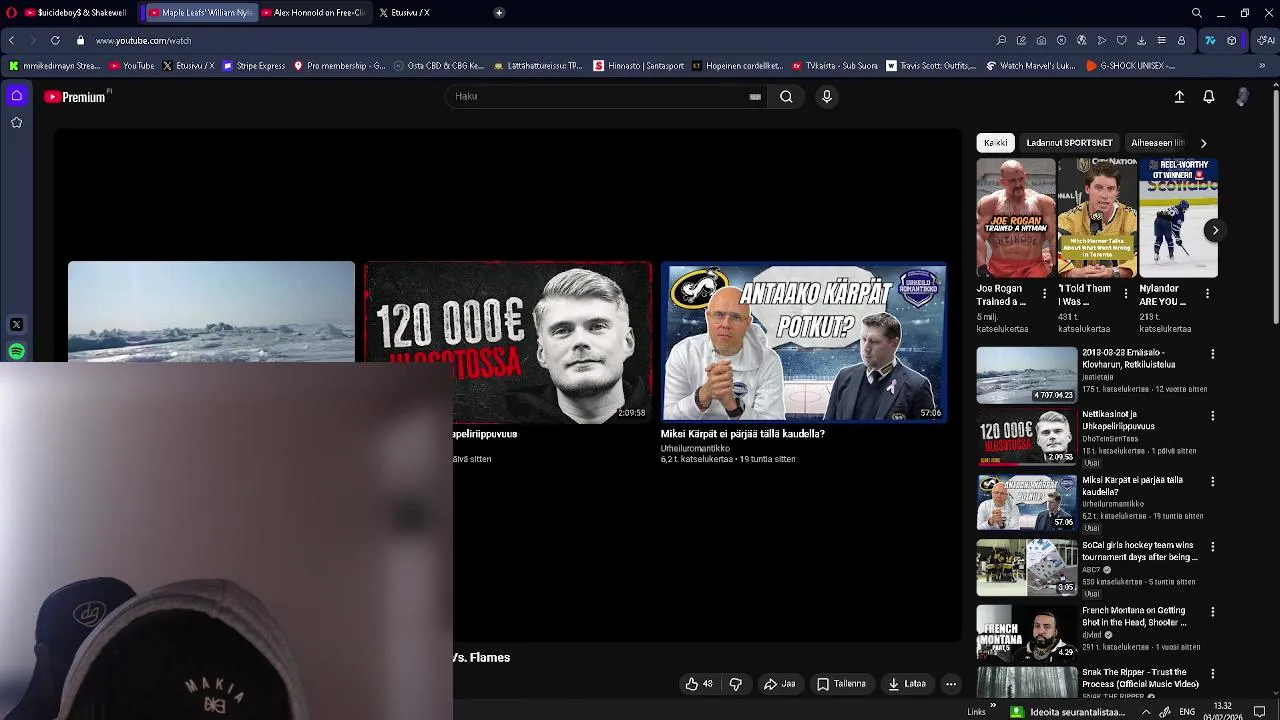Open the G-SHOCK UNISEX bookmark

tap(1131, 66)
